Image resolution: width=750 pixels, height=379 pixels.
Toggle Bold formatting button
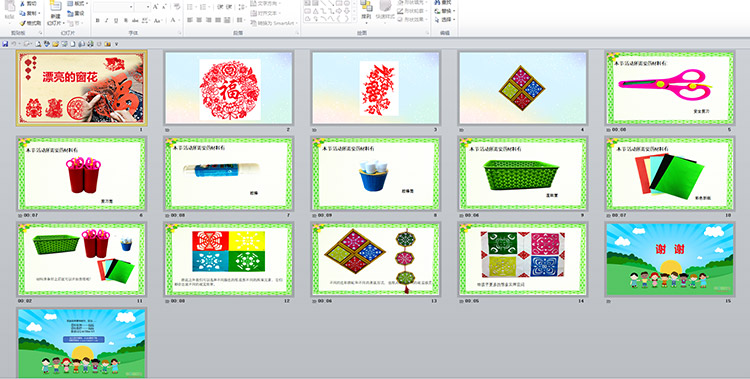pyautogui.click(x=97, y=20)
